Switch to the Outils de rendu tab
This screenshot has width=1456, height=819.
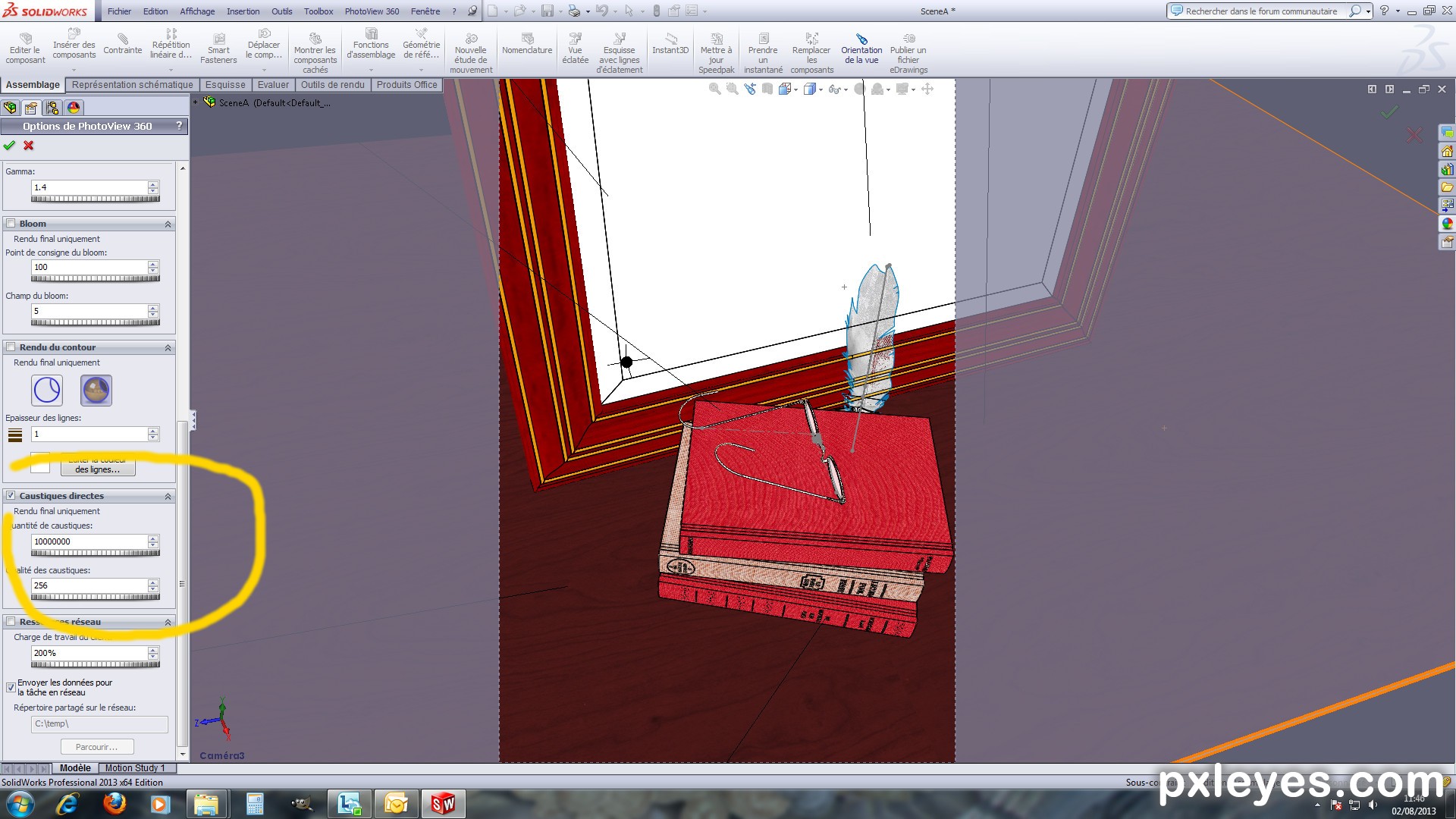[x=332, y=85]
